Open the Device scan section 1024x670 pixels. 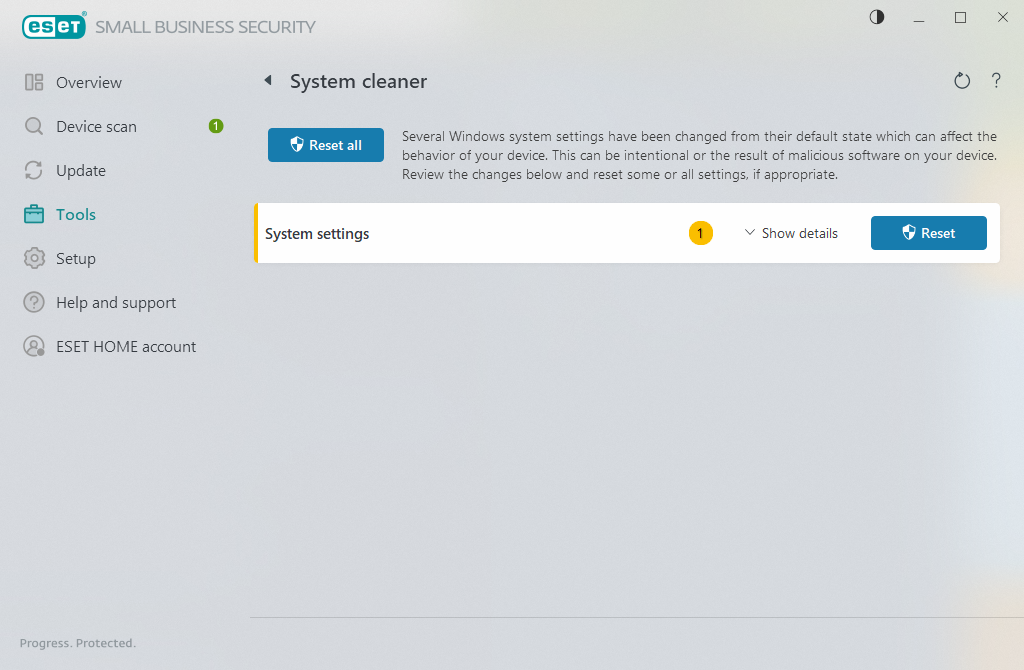click(x=97, y=127)
